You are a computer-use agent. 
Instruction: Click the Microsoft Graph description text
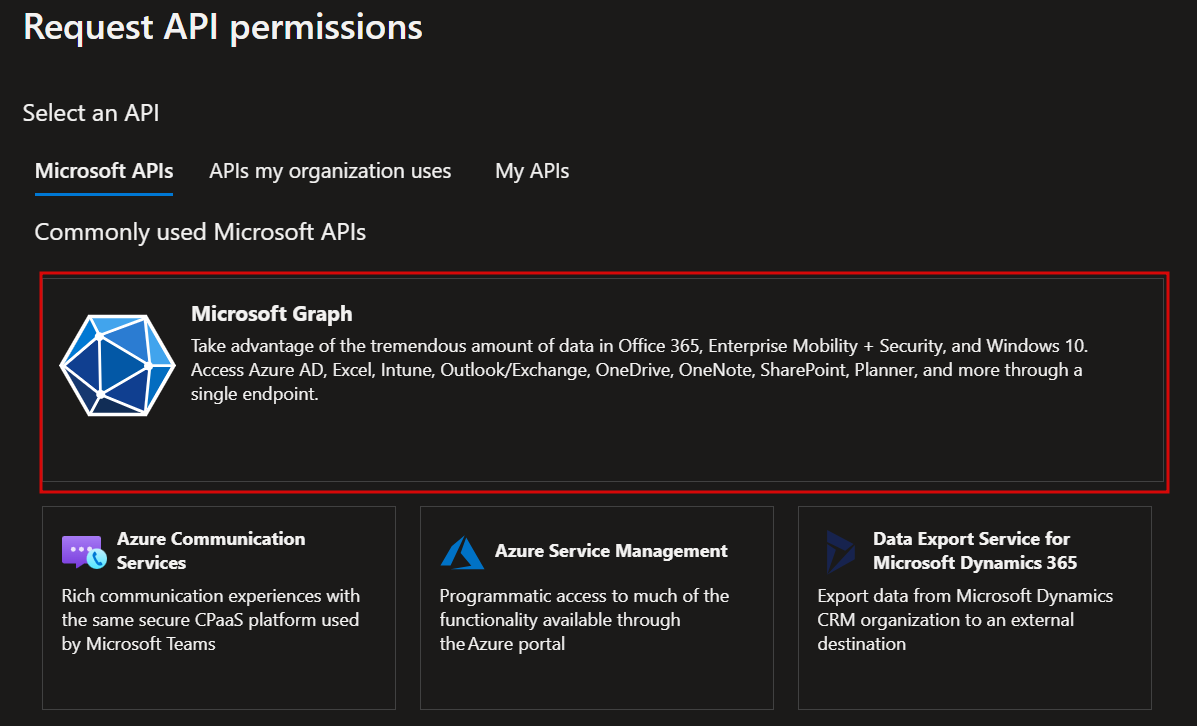click(x=639, y=369)
